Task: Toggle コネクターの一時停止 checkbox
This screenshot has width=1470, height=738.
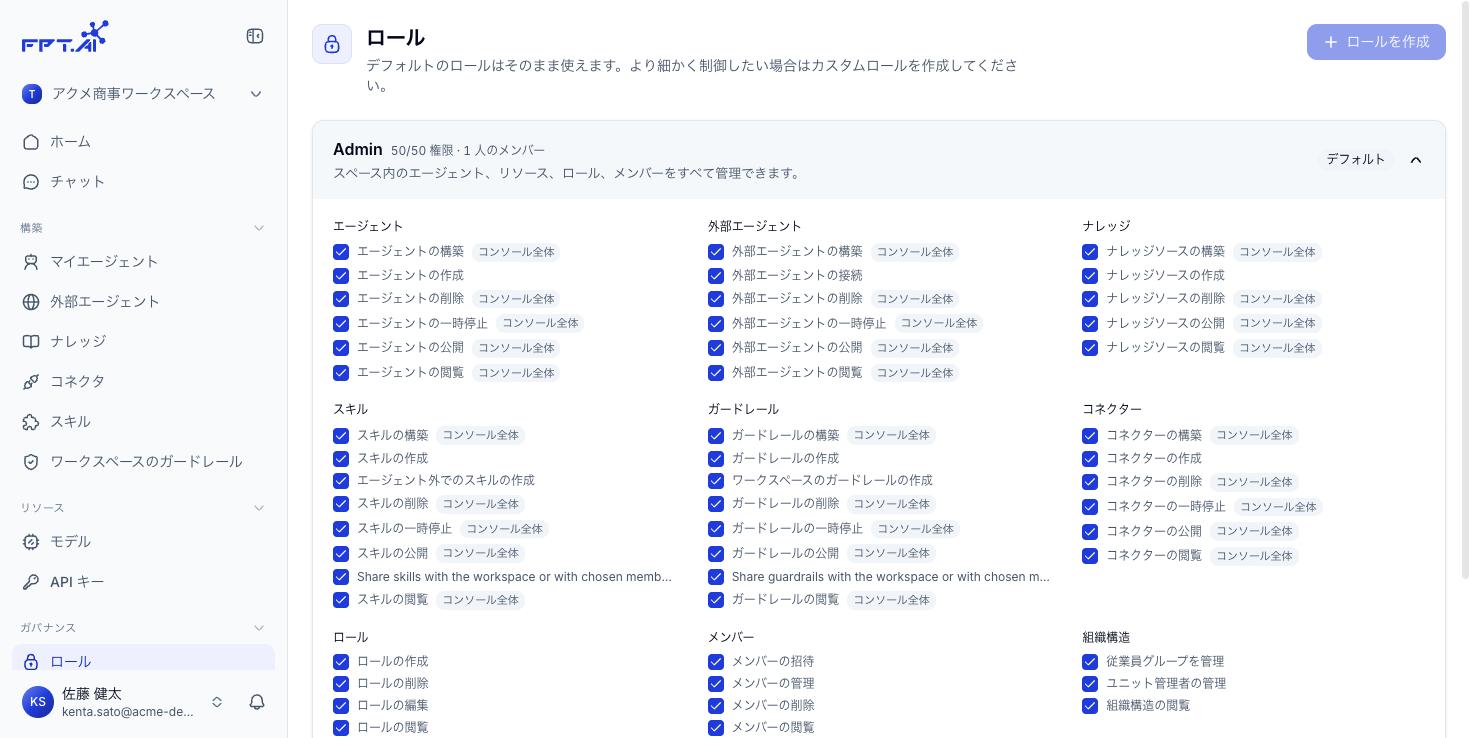Action: click(1090, 507)
